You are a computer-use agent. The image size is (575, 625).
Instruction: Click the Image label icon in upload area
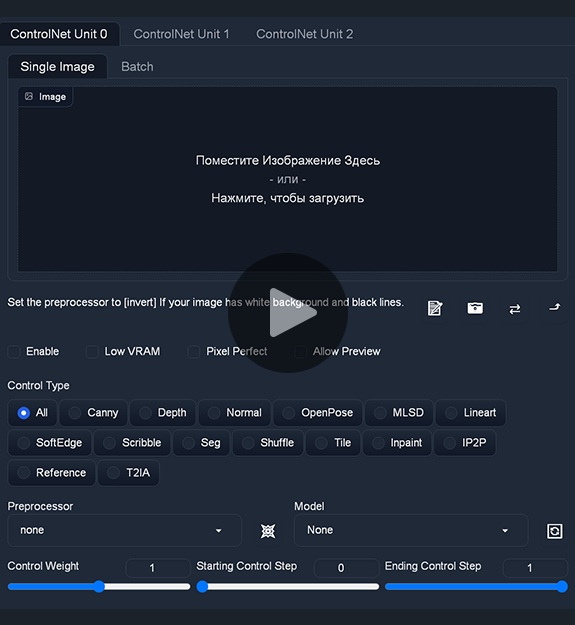click(29, 96)
